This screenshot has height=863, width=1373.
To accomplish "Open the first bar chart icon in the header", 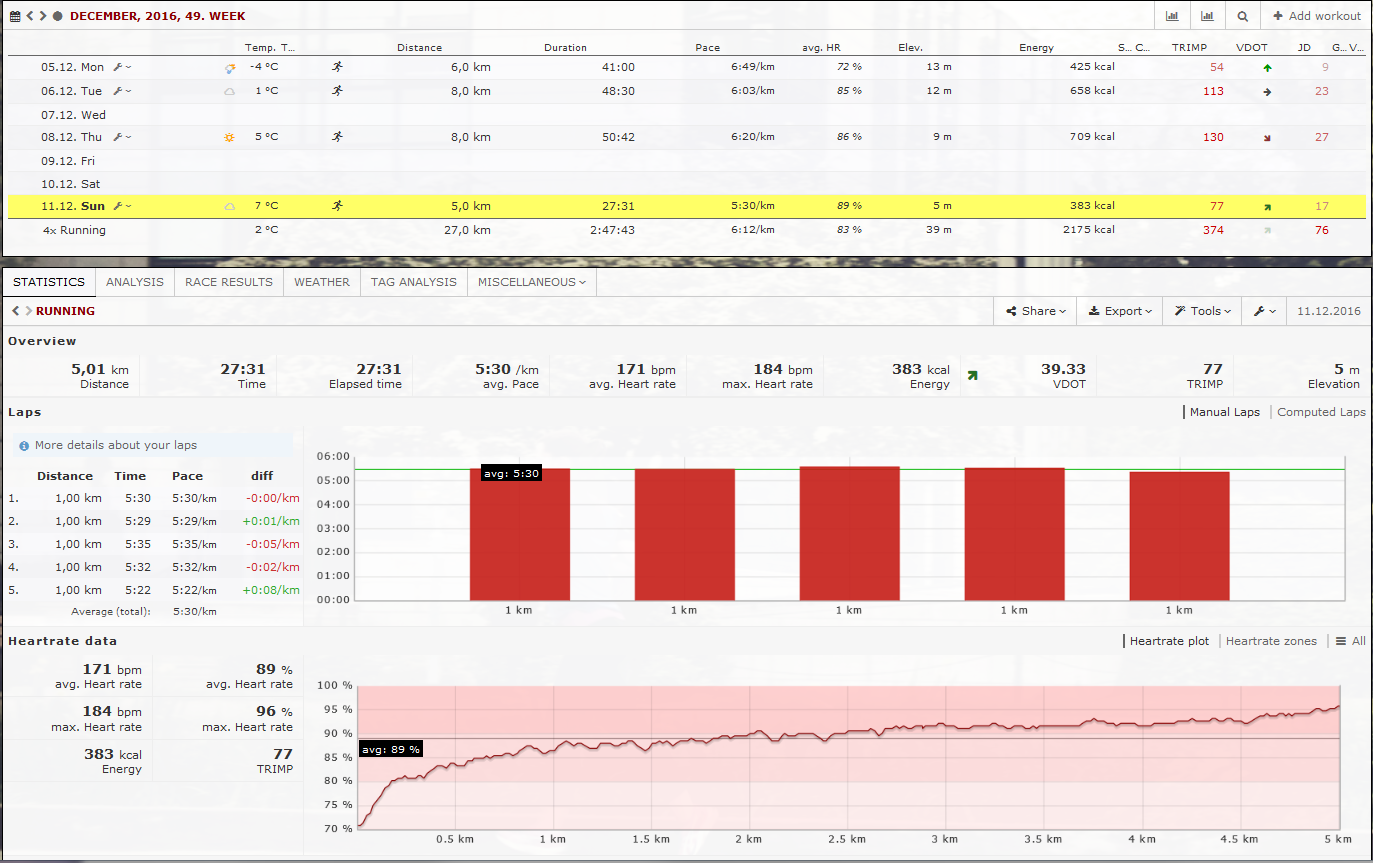I will pos(1172,16).
